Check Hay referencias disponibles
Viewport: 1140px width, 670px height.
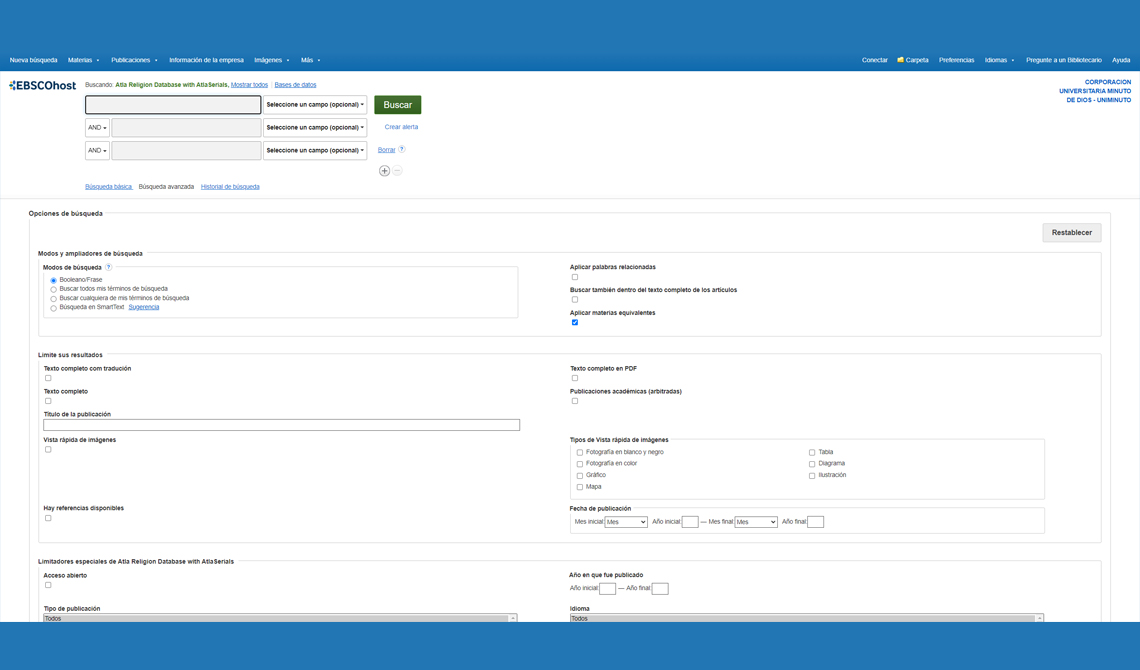pos(48,518)
